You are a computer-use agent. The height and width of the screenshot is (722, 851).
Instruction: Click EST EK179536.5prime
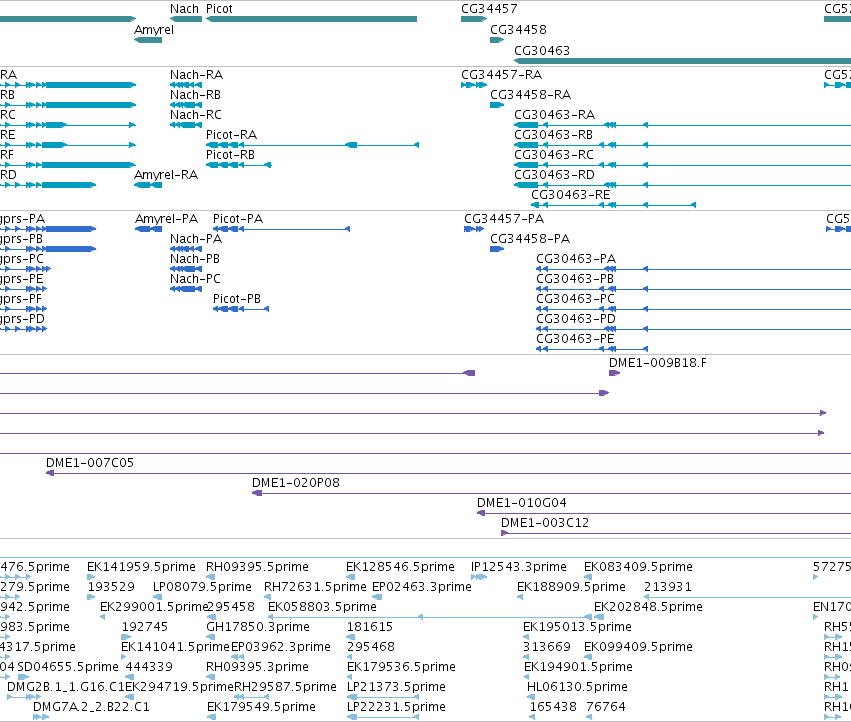[351, 677]
